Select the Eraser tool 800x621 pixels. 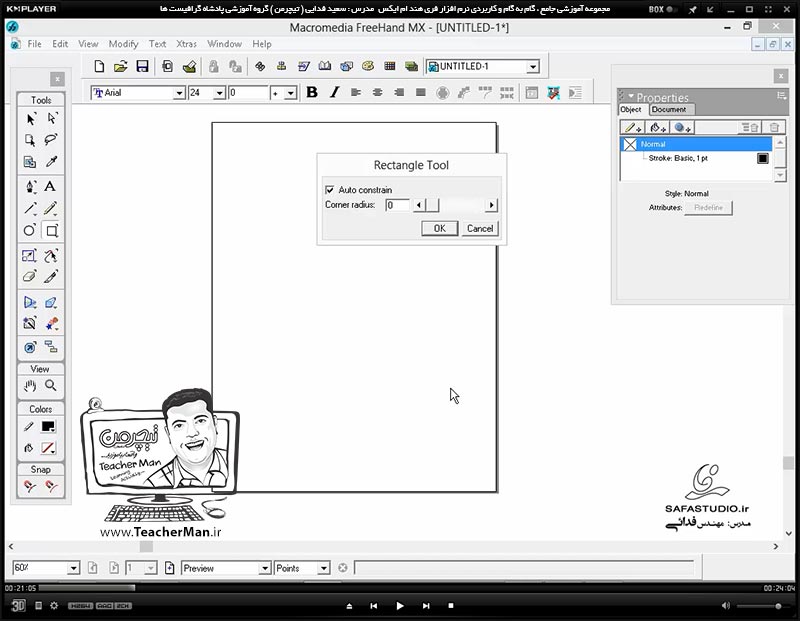click(x=30, y=277)
